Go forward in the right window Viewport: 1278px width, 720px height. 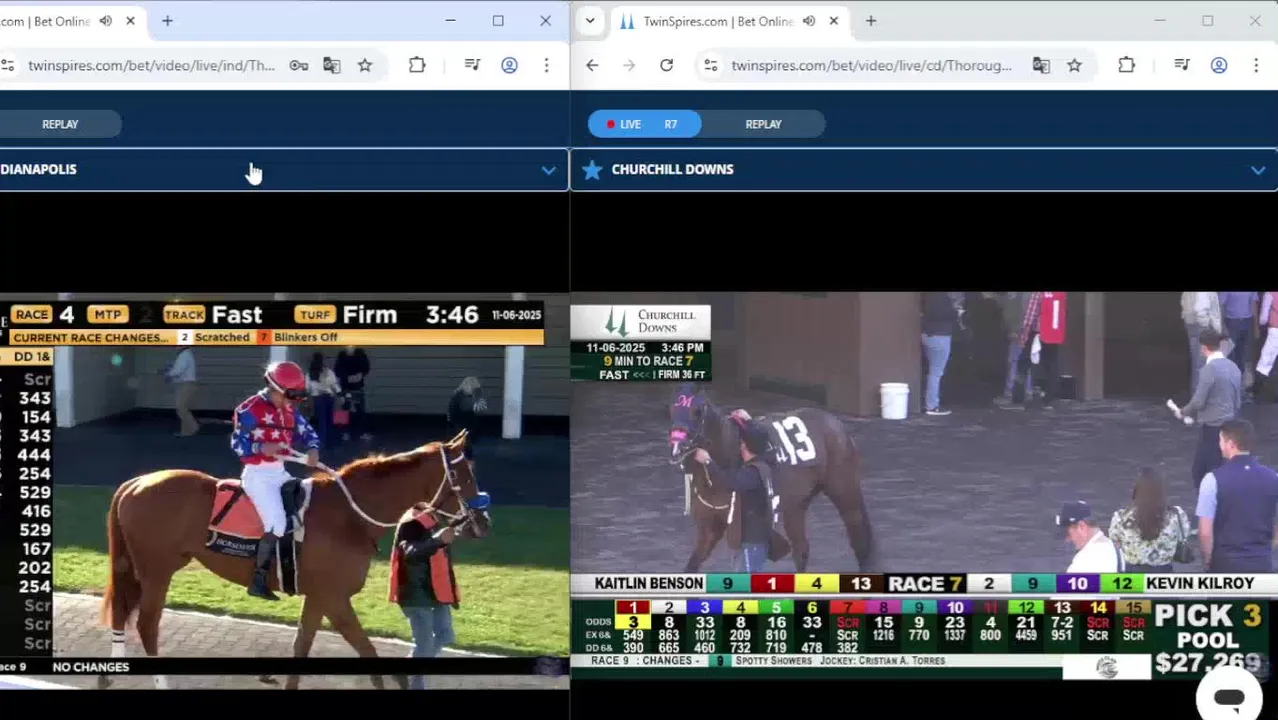pos(629,65)
